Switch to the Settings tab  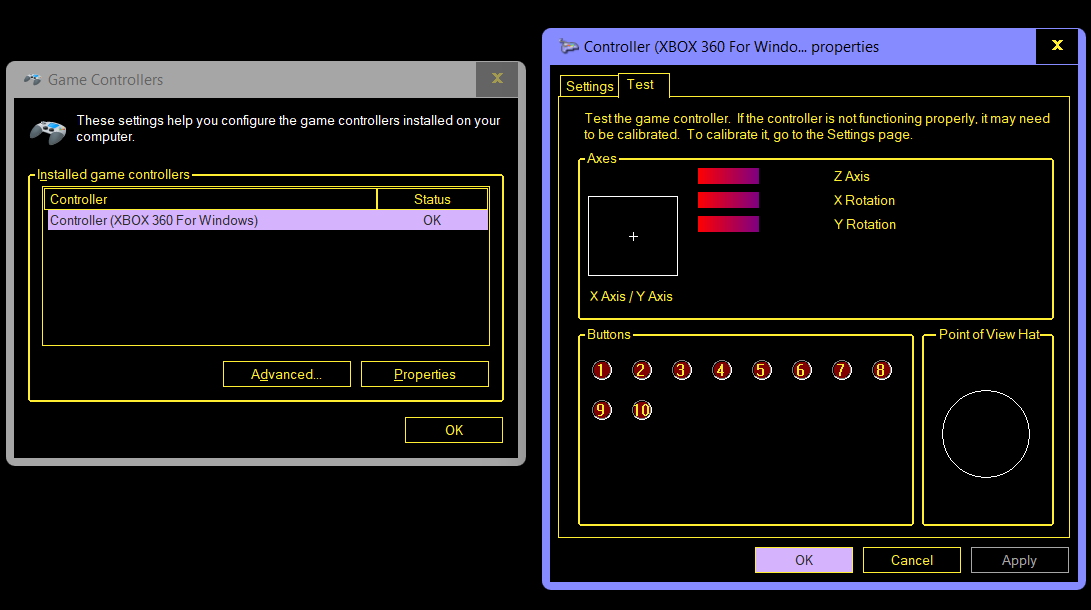589,86
